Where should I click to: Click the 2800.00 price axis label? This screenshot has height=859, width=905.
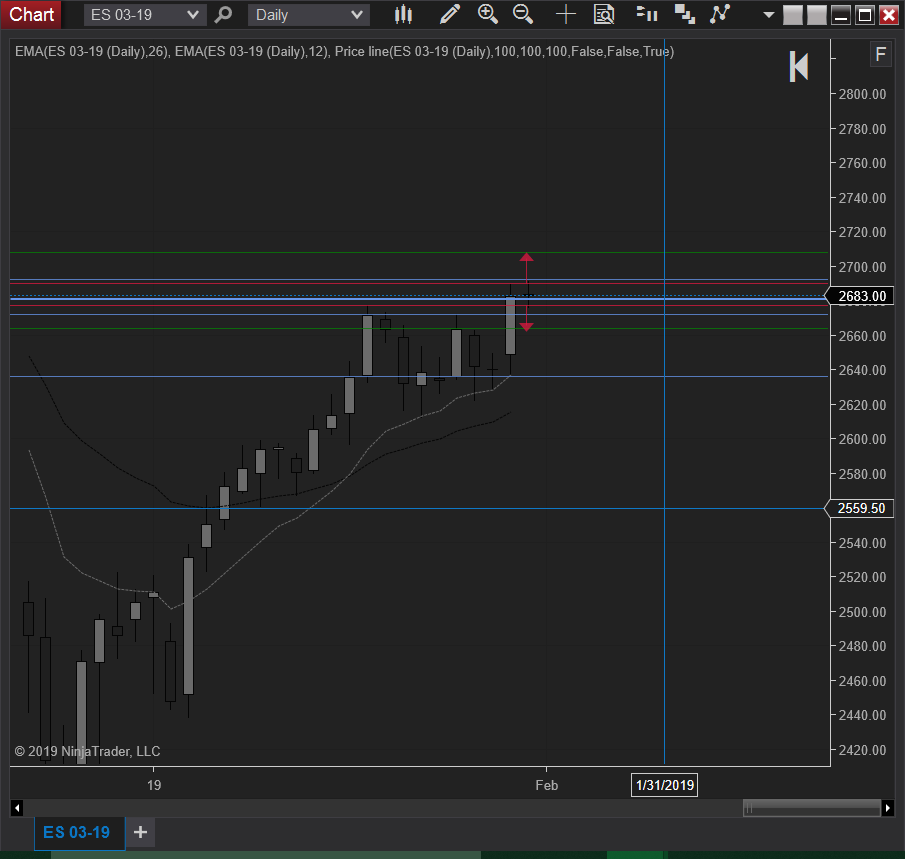point(862,94)
